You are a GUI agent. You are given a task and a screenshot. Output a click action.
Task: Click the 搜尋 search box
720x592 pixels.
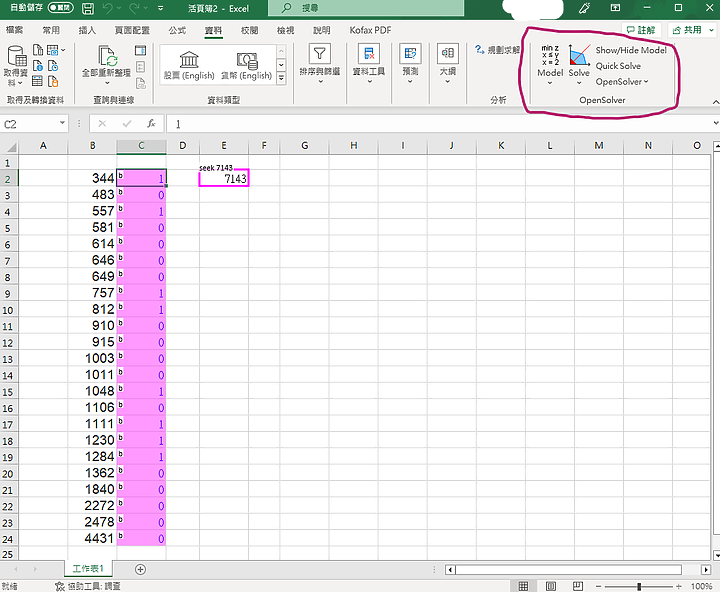point(366,8)
